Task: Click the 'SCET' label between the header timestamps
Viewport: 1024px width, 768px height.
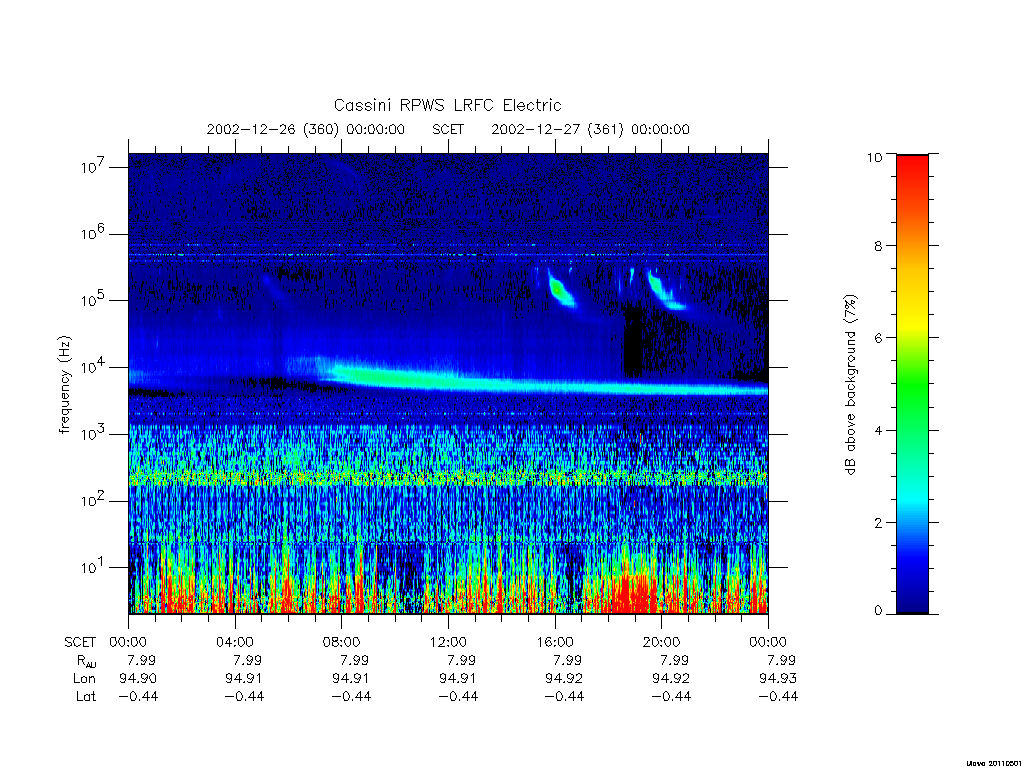Action: (x=448, y=129)
